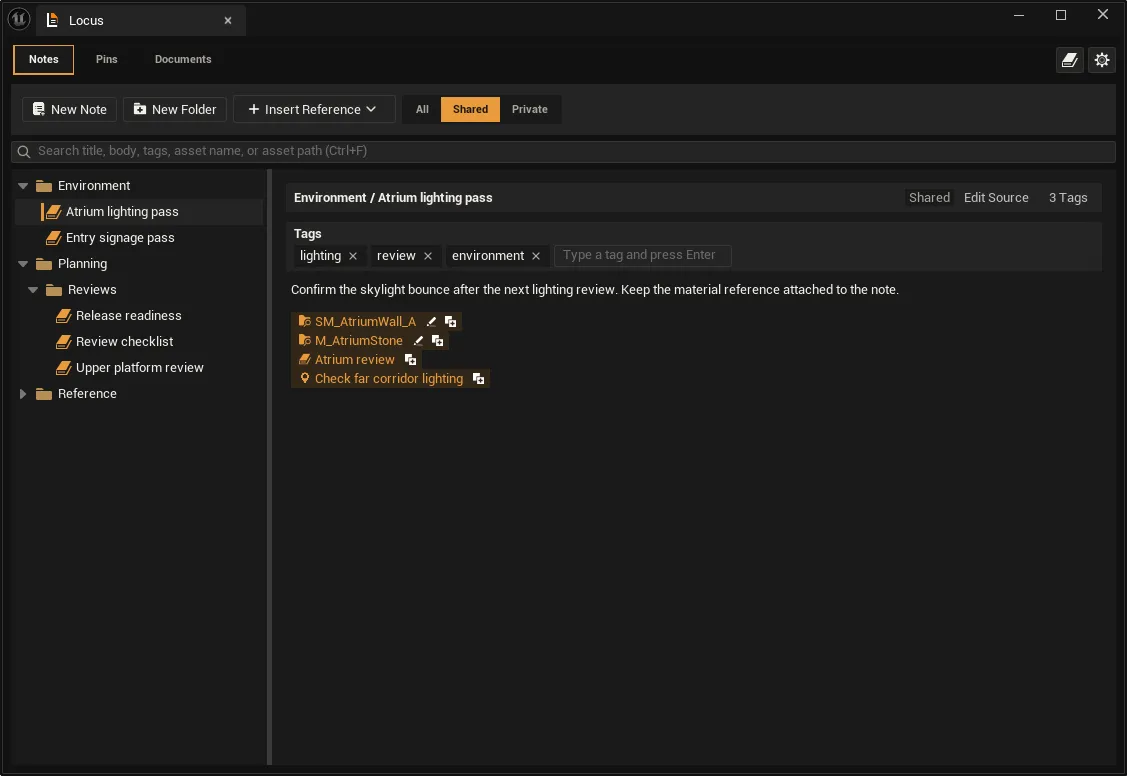Click the copy-plus icon beside M_AtriumStone

pos(438,341)
